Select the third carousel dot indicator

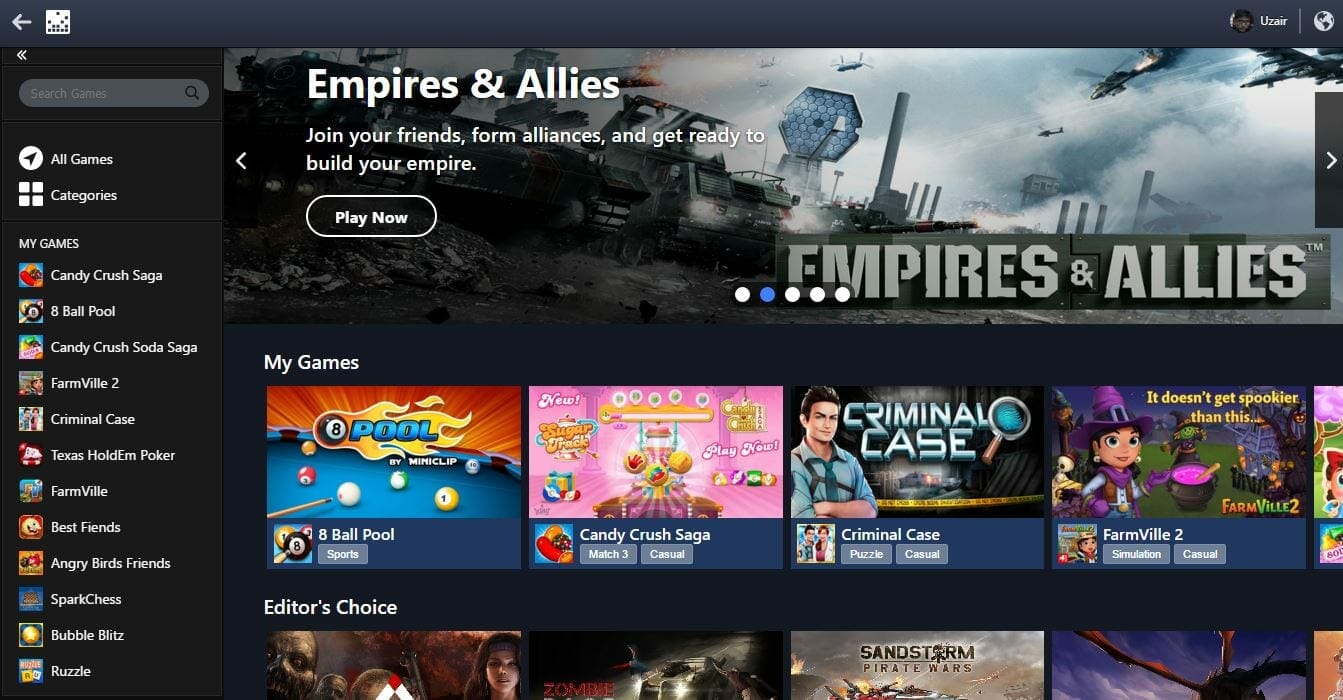point(792,294)
